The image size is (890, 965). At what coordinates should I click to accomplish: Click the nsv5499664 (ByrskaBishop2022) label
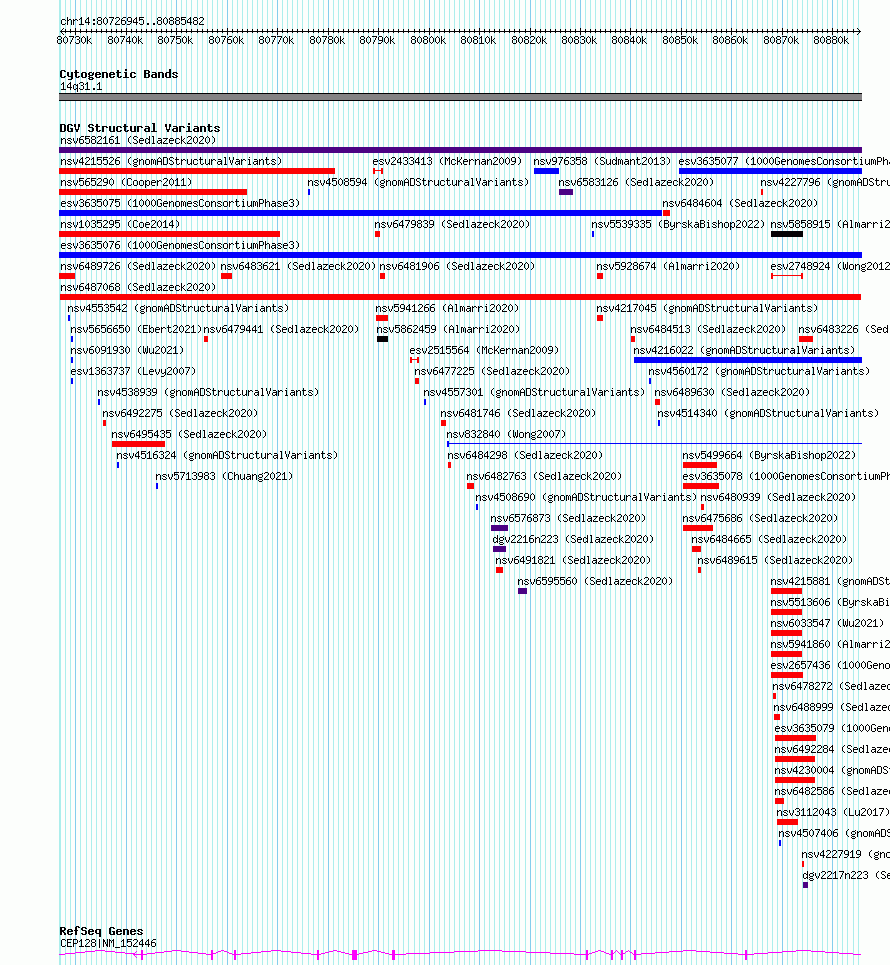(769, 455)
